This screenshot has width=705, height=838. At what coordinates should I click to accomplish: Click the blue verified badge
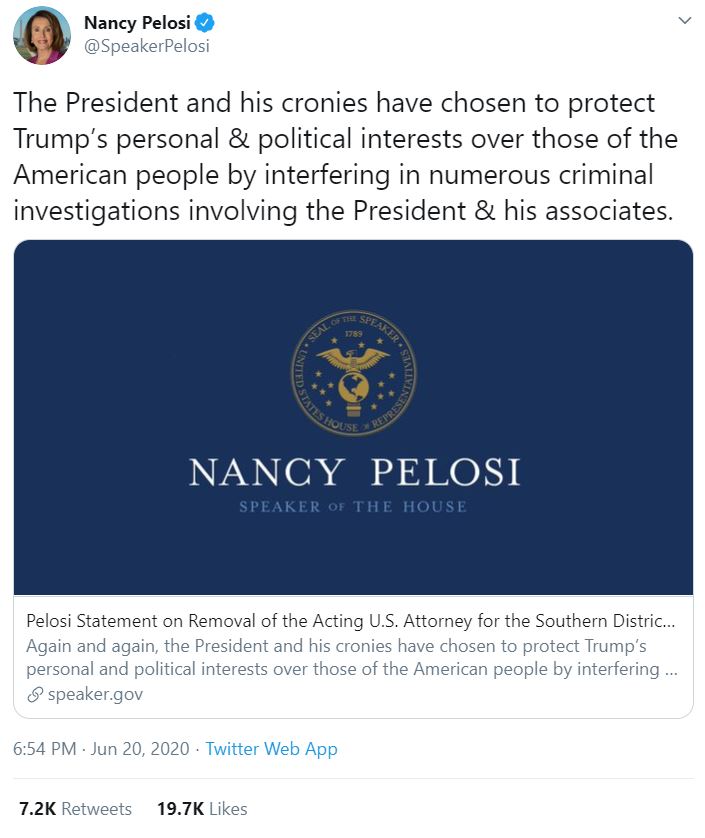pos(205,23)
